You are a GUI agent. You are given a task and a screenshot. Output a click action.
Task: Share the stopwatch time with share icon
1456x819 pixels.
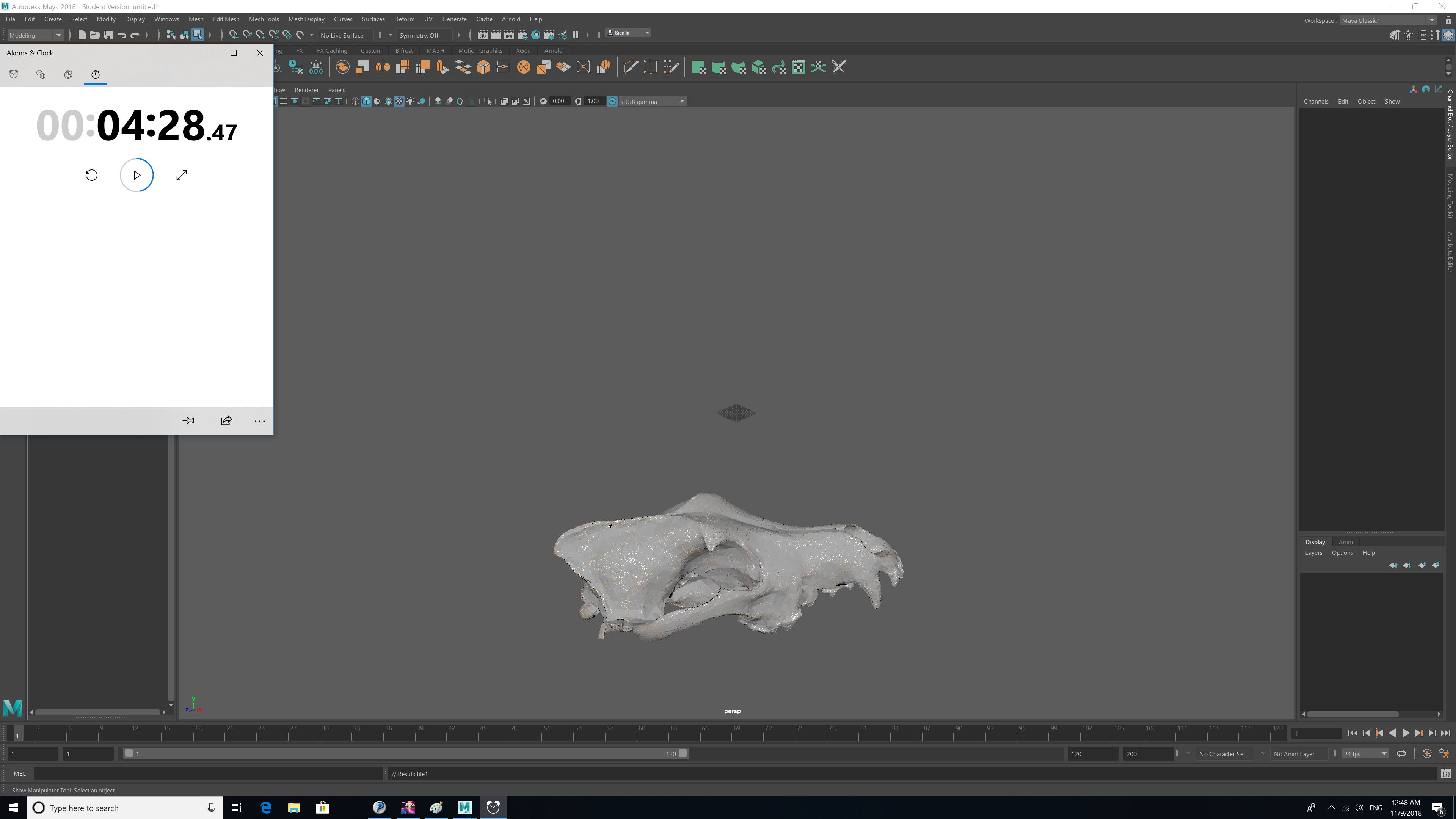point(226,420)
